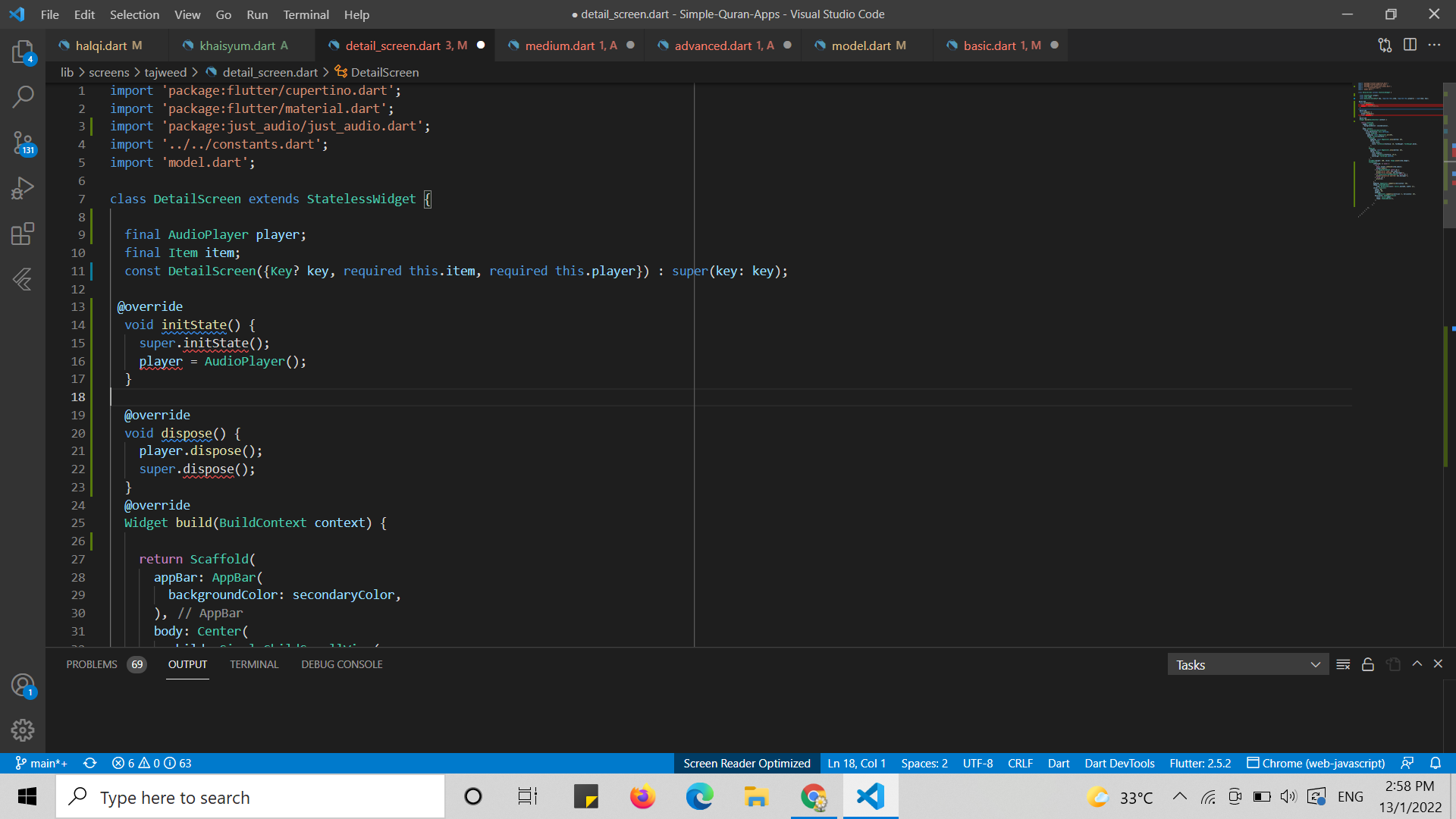The width and height of the screenshot is (1456, 819).
Task: Switch to halqi.dart editor tab
Action: 105,45
